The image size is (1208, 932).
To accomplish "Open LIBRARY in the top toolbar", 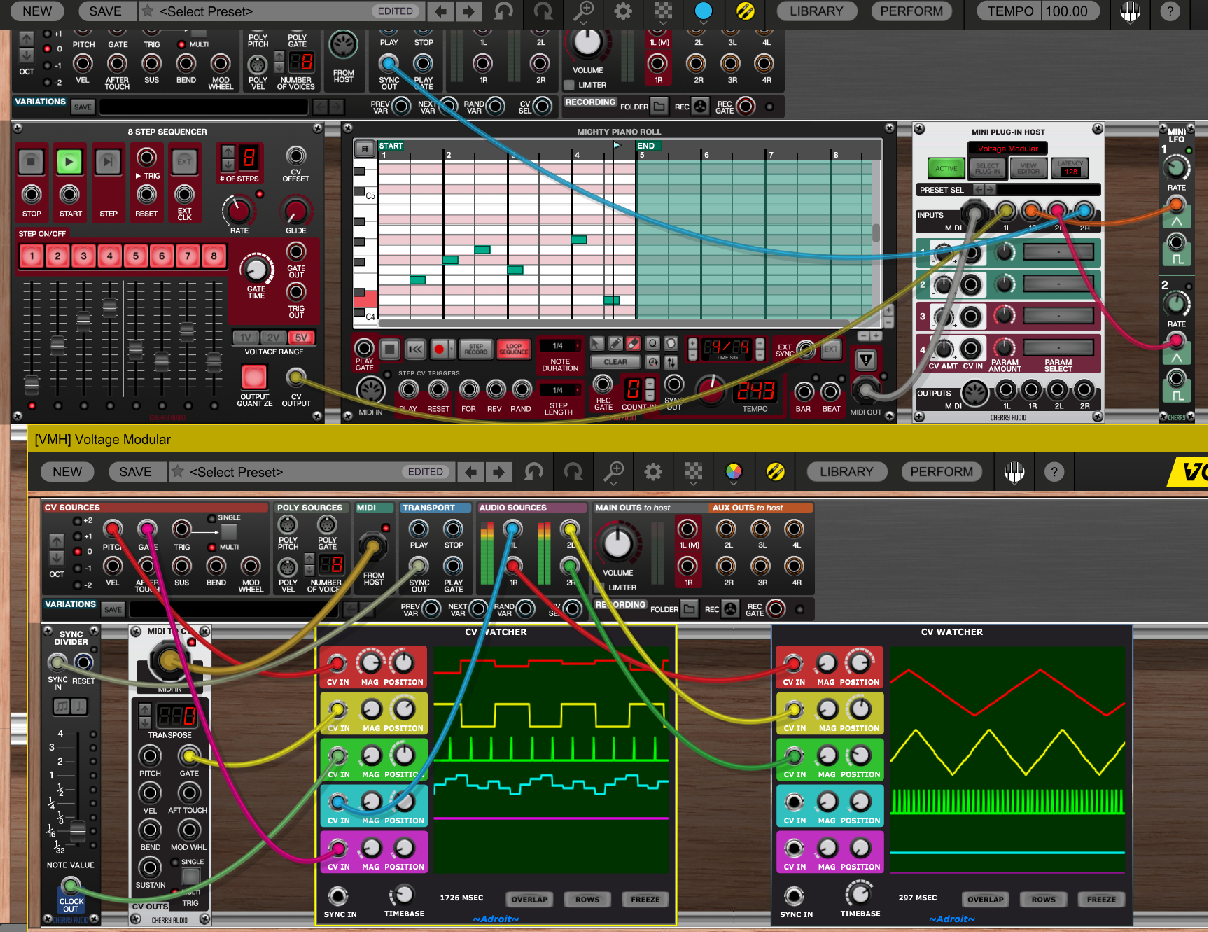I will point(816,11).
